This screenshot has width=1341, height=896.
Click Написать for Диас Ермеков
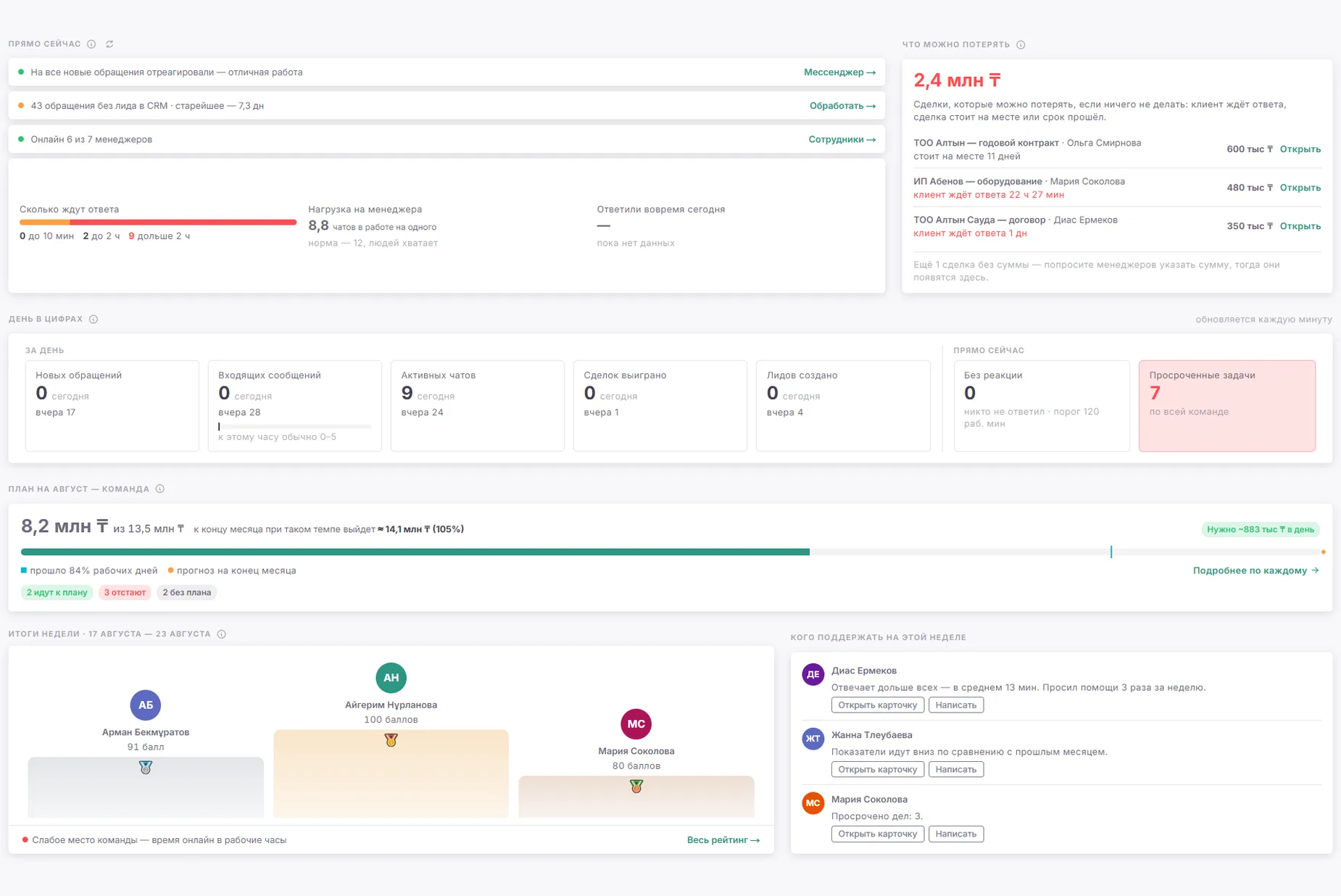click(956, 705)
